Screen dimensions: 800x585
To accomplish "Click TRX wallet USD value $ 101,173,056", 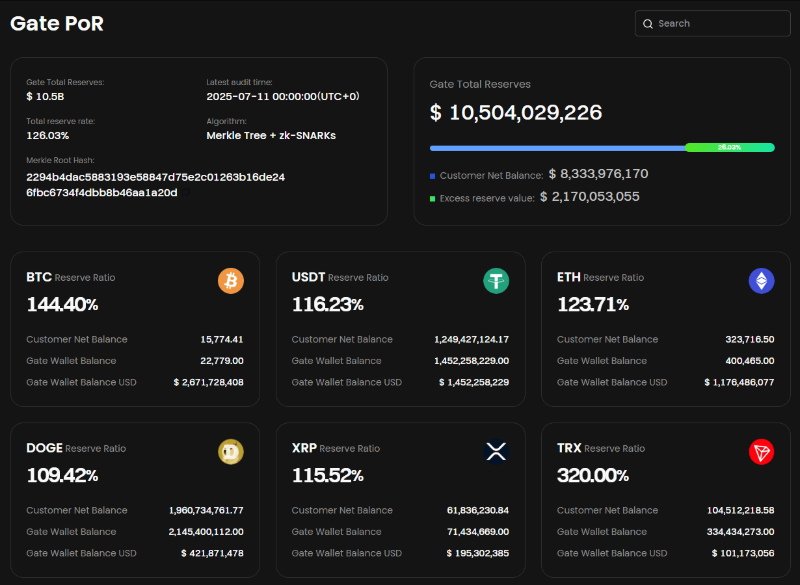I will pyautogui.click(x=743, y=553).
